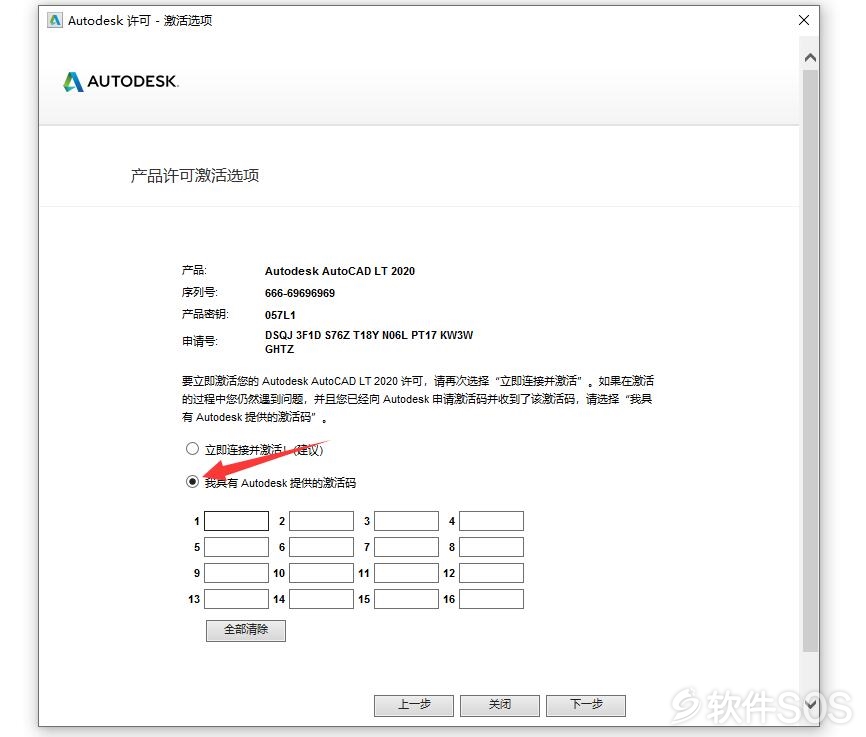Click the request code starting DSQJ 3F1D
This screenshot has width=866, height=737.
(x=369, y=342)
